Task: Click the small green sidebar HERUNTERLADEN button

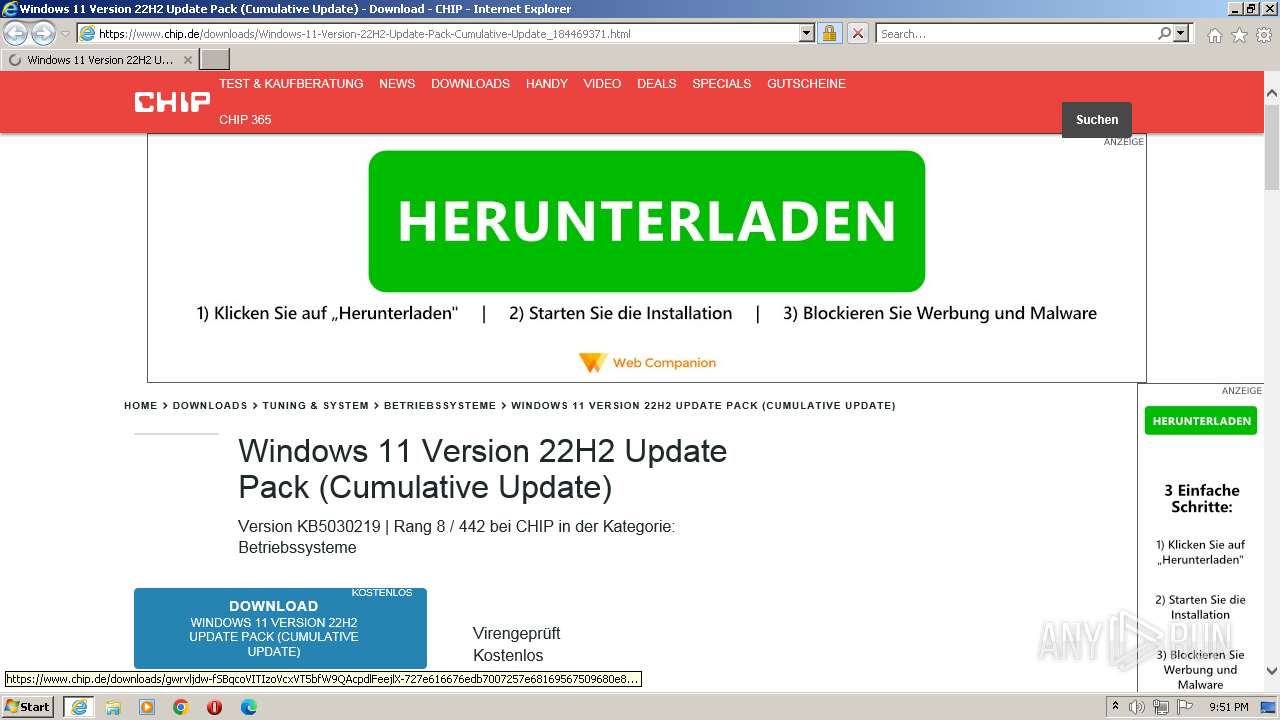Action: [x=1201, y=421]
